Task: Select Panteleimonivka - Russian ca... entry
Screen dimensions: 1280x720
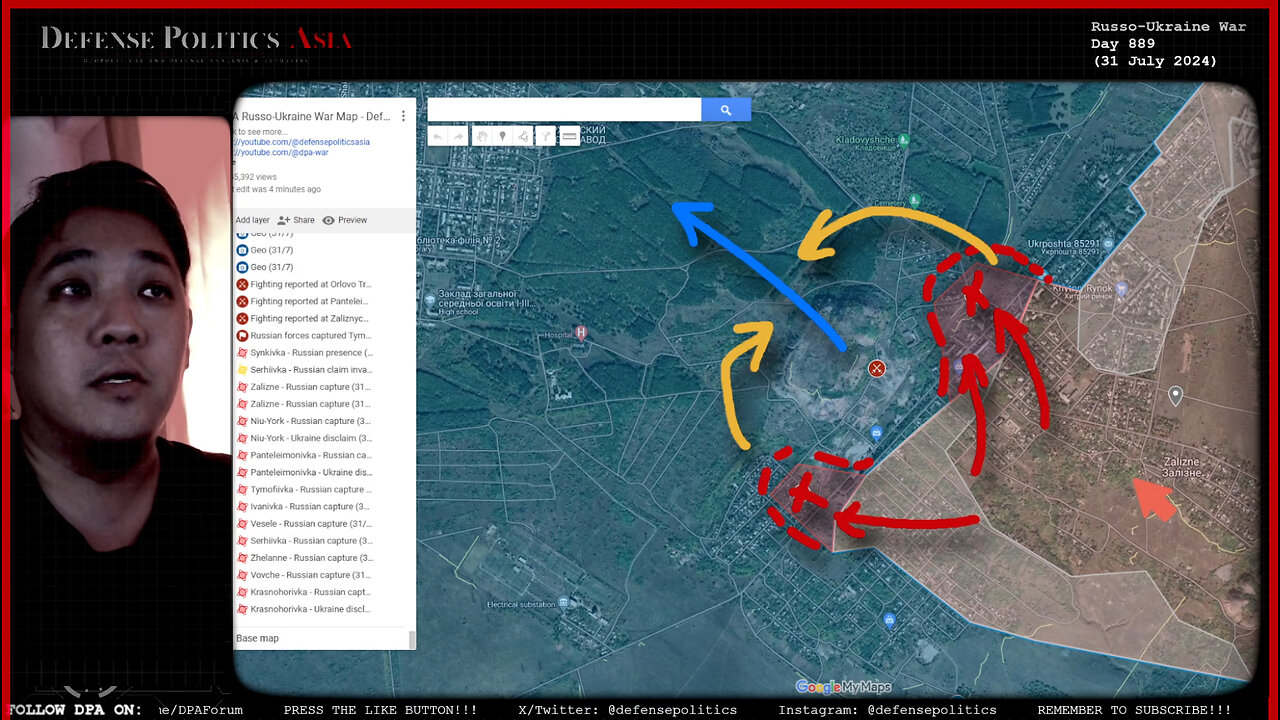Action: 305,455
